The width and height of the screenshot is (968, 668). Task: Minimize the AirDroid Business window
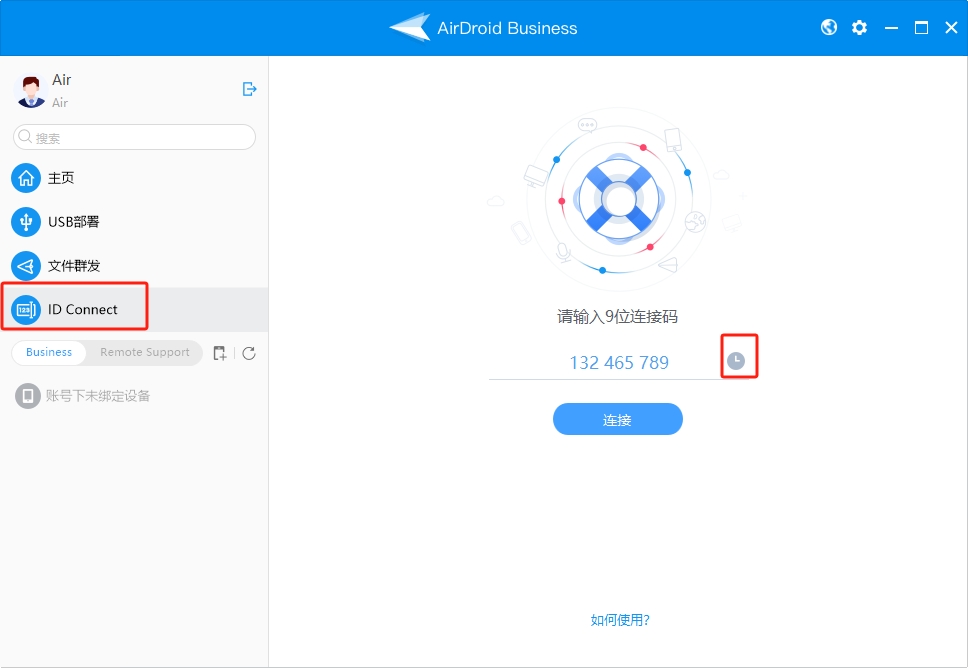tap(891, 28)
